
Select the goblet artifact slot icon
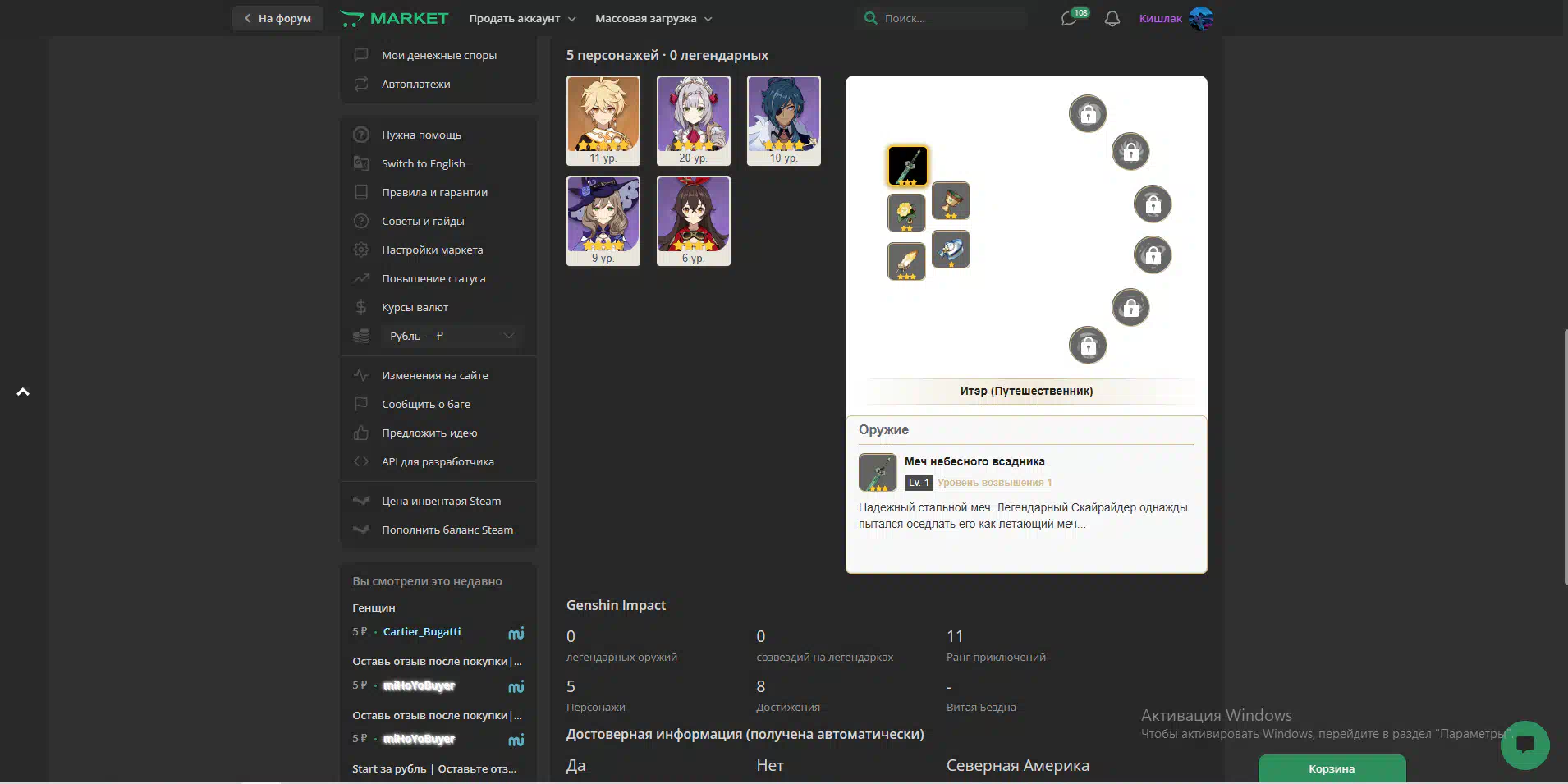951,201
